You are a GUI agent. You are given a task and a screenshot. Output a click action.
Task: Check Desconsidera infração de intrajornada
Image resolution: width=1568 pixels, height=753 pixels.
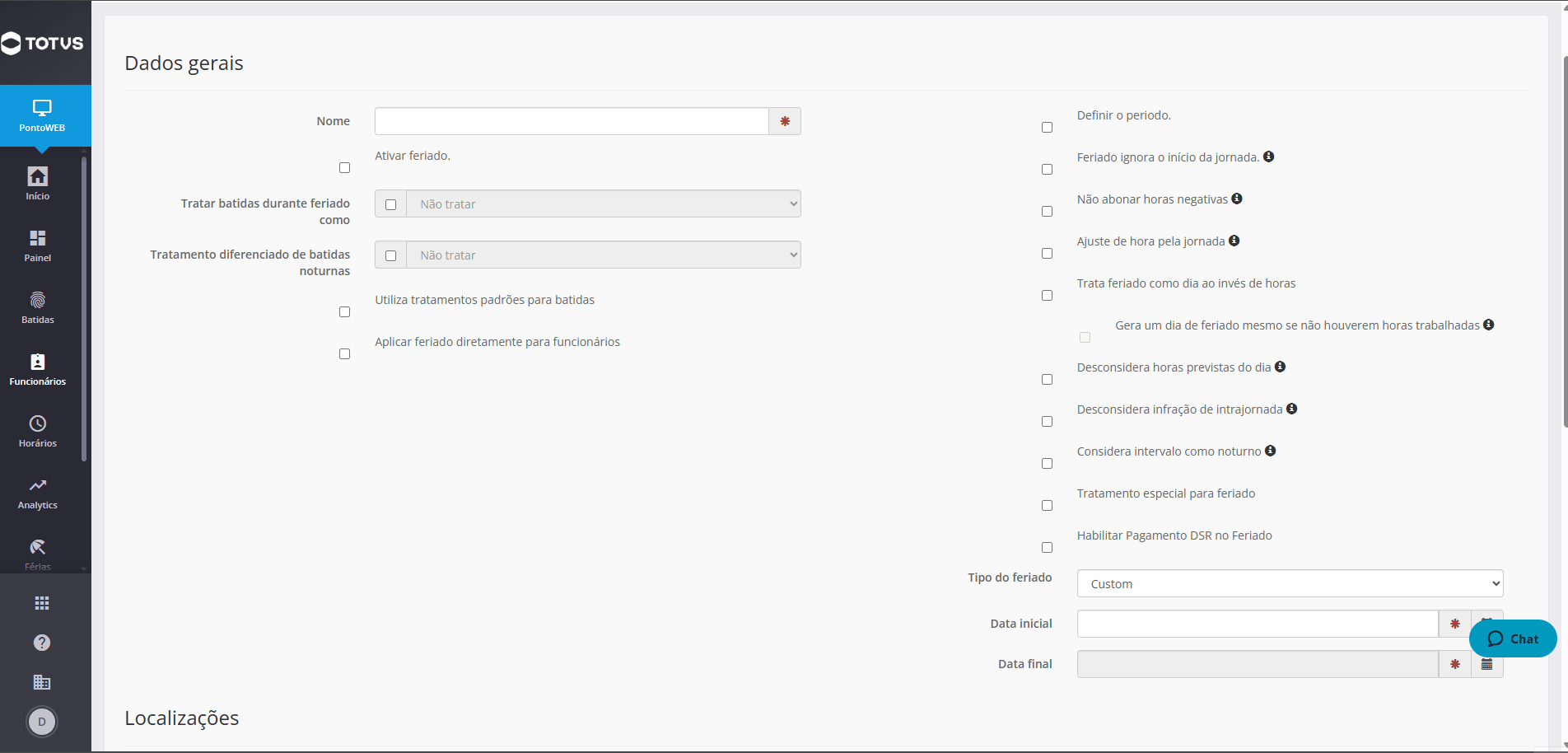1047,422
